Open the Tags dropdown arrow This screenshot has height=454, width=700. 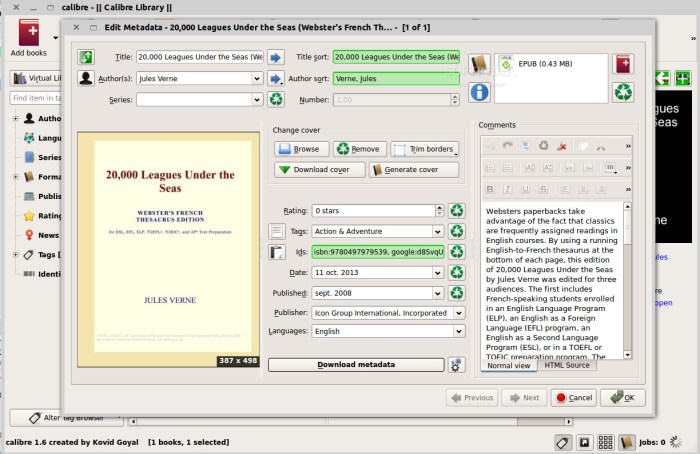point(438,231)
